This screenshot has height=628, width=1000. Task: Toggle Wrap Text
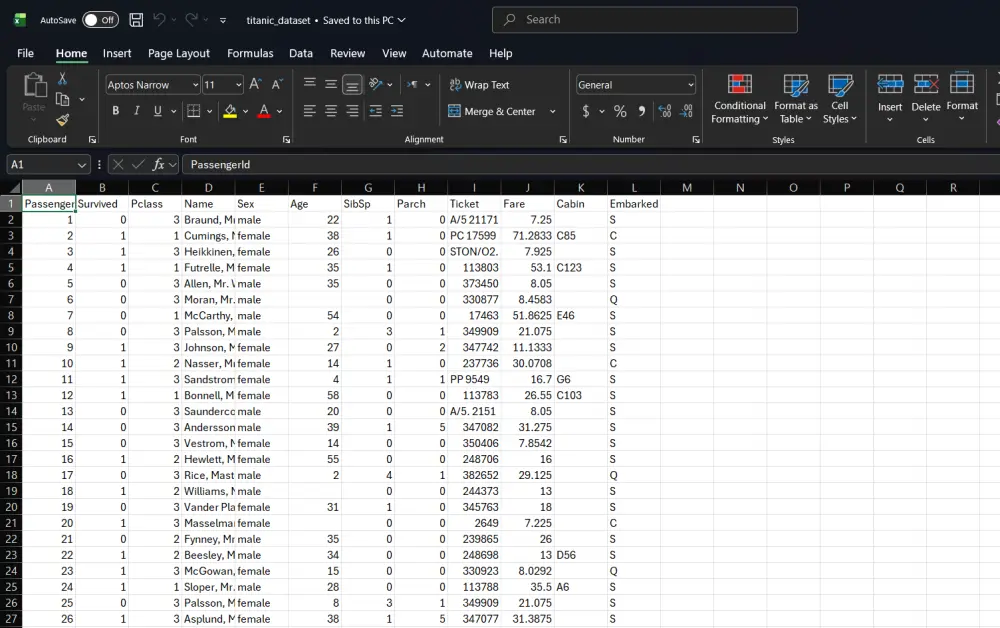[480, 85]
